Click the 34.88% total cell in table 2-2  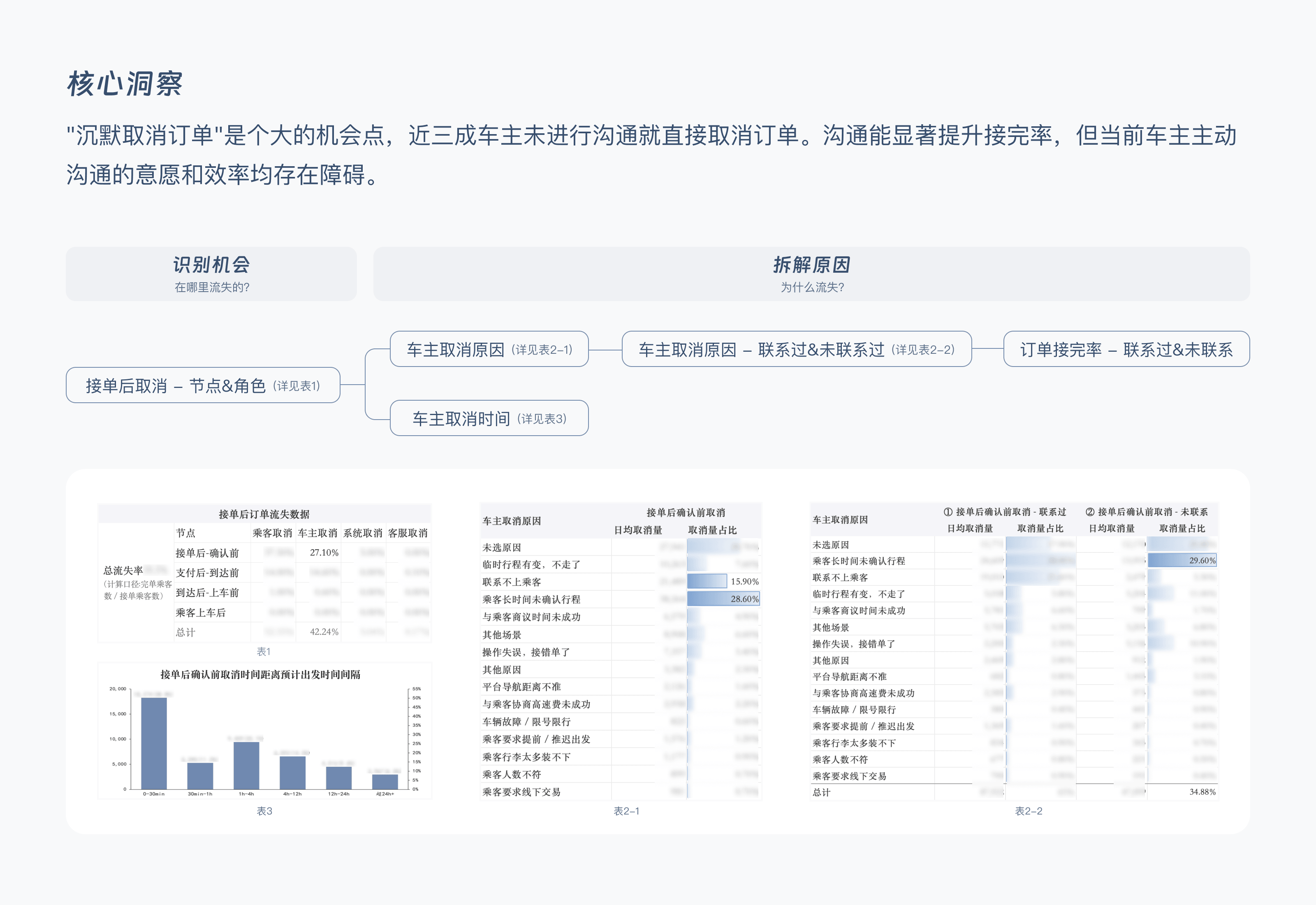[1202, 791]
